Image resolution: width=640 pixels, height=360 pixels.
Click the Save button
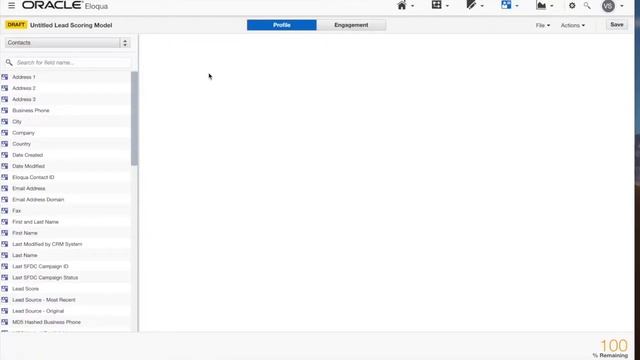[x=616, y=25]
